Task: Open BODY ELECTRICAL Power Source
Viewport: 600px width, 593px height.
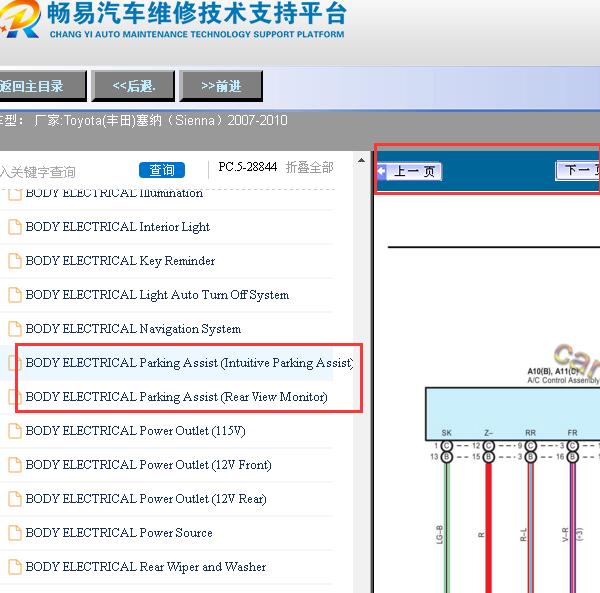Action: click(119, 533)
